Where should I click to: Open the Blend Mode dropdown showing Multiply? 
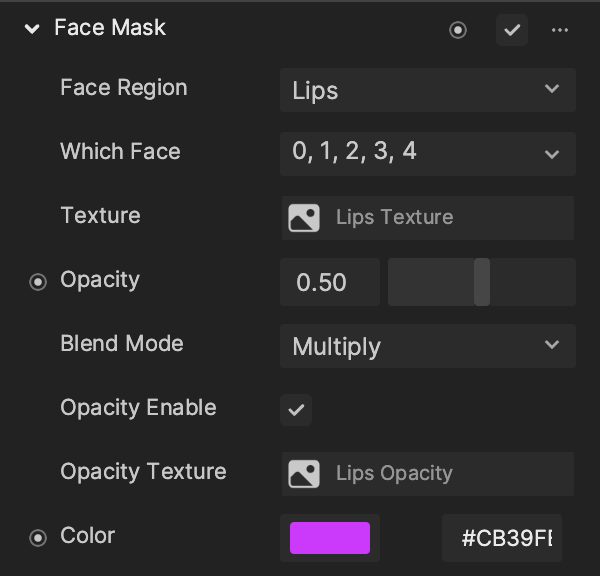coord(428,346)
